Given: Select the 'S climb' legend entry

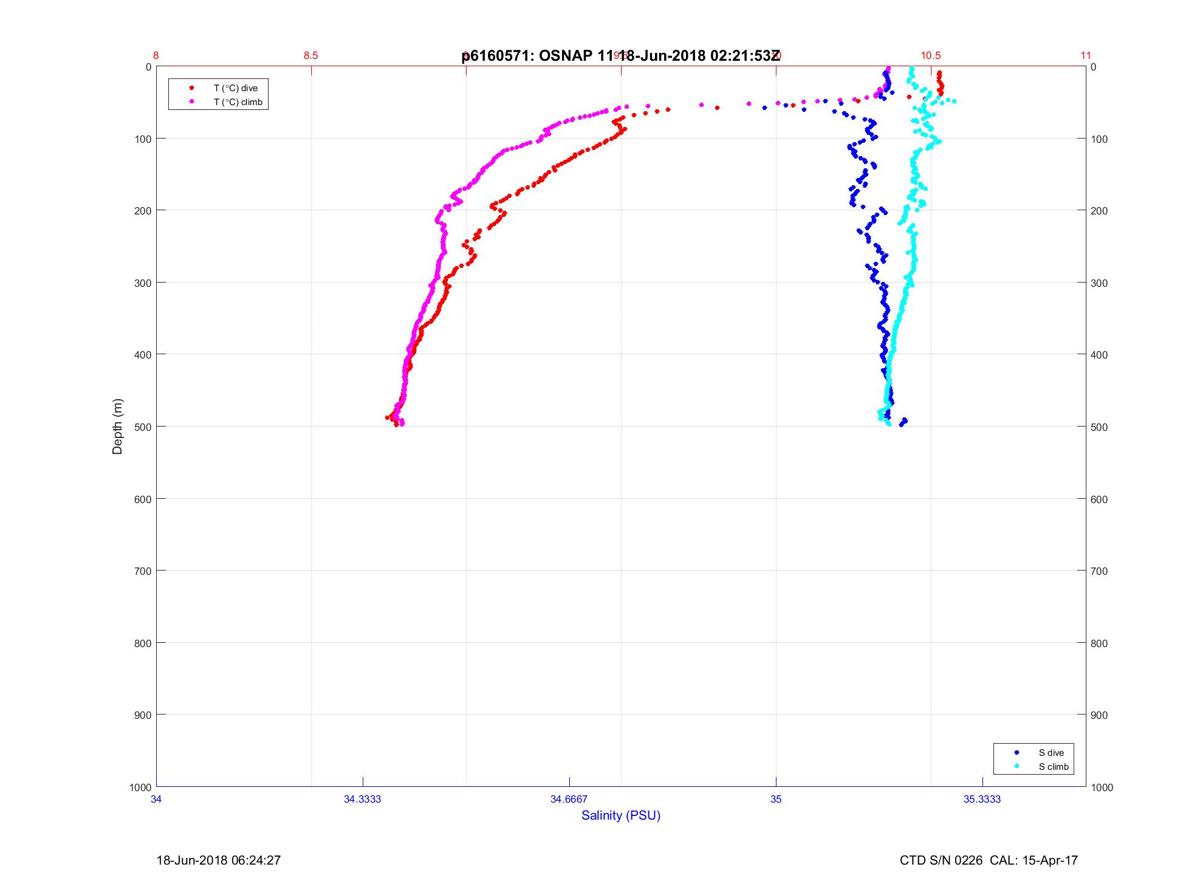Looking at the screenshot, I should (1053, 766).
